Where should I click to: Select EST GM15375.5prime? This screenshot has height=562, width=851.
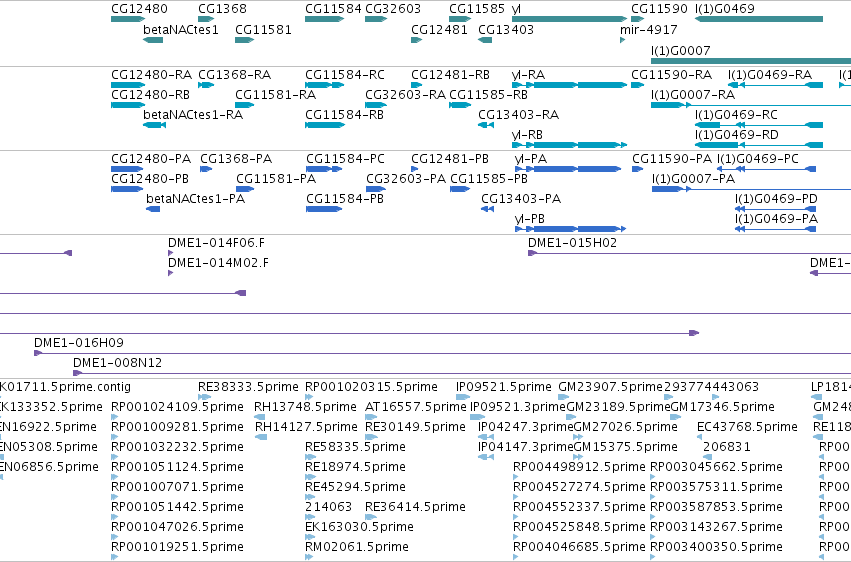point(626,448)
